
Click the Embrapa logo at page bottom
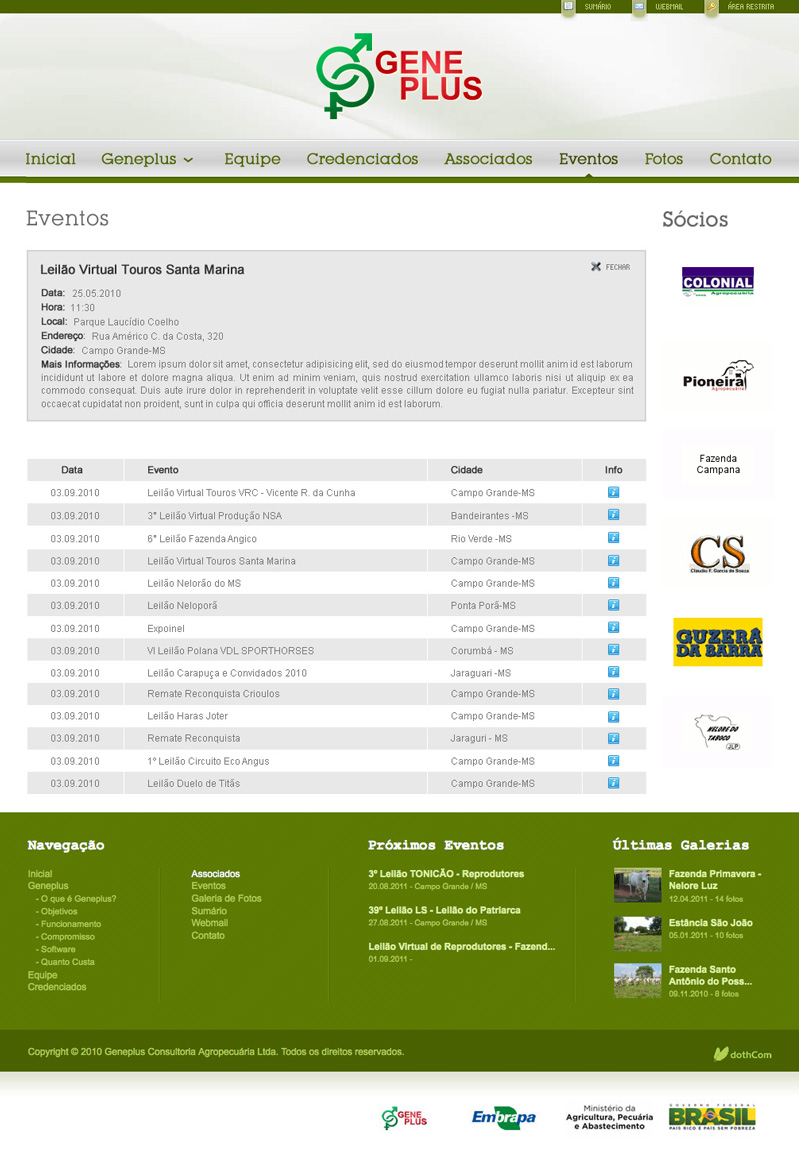pos(504,1117)
